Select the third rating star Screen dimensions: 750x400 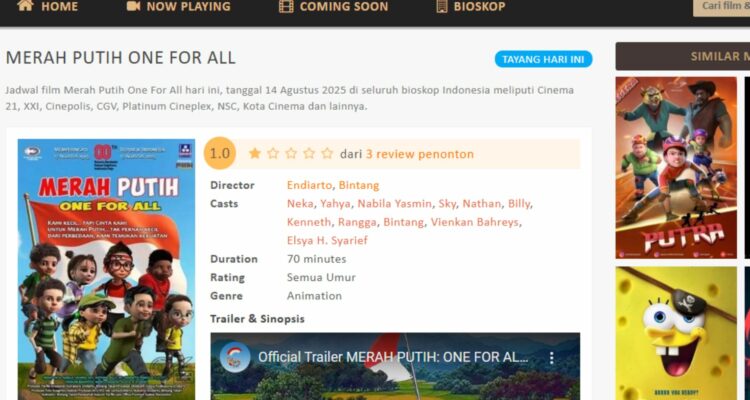[291, 153]
